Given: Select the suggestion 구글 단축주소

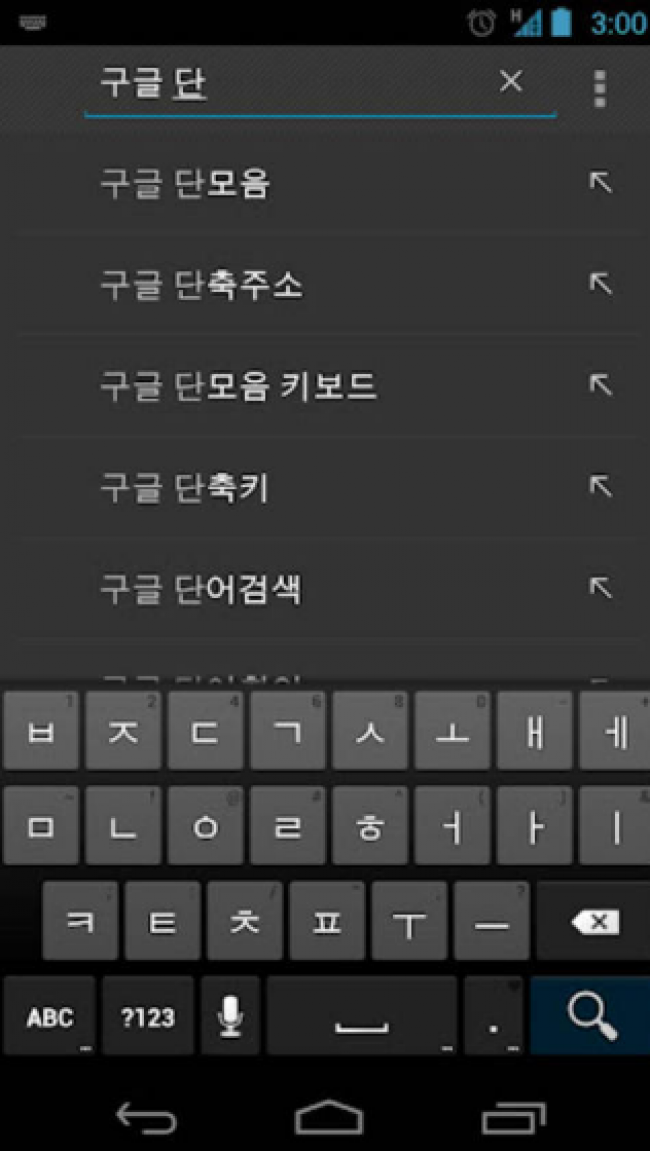Looking at the screenshot, I should (201, 284).
